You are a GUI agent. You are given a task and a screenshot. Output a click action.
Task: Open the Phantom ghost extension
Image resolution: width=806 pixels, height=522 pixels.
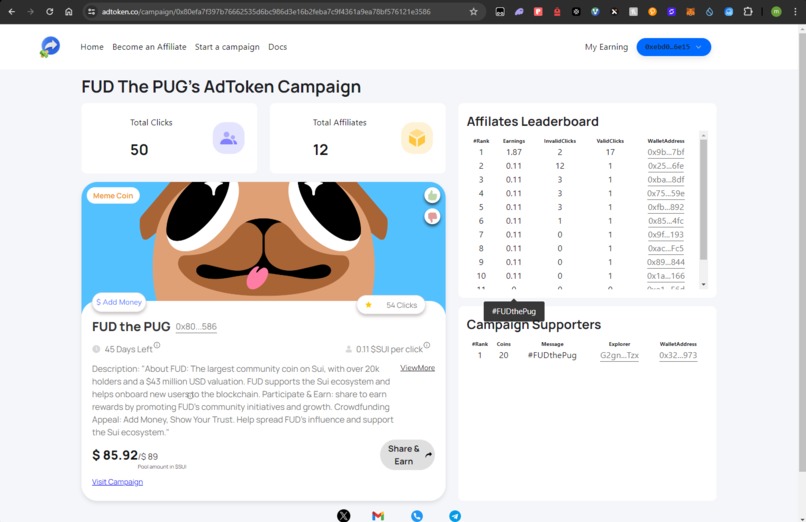(519, 11)
